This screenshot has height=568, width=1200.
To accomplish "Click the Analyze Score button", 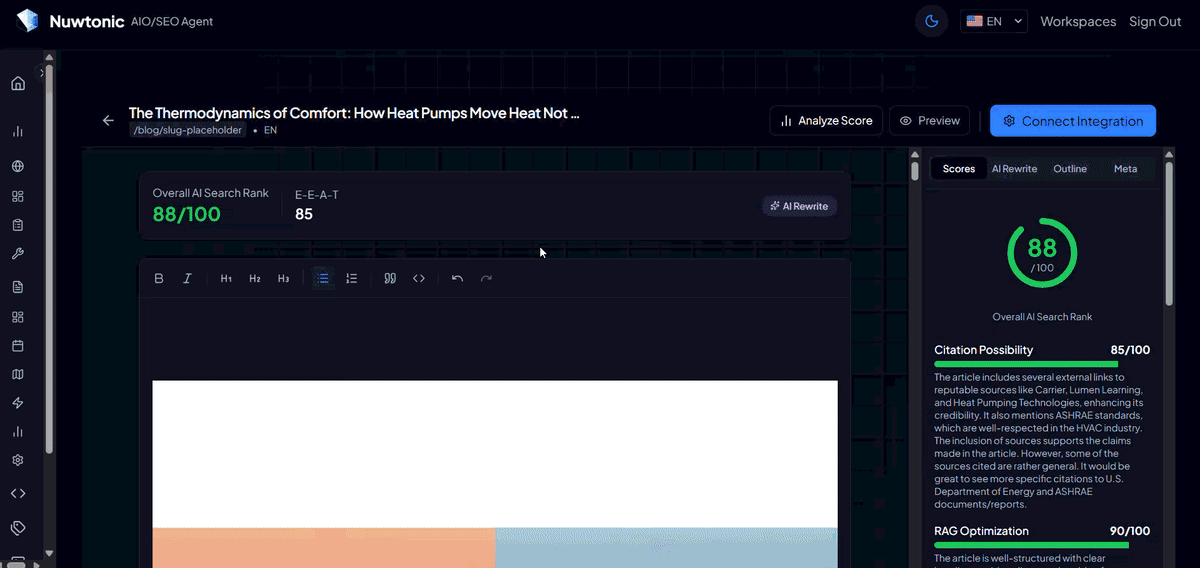I will (x=826, y=121).
